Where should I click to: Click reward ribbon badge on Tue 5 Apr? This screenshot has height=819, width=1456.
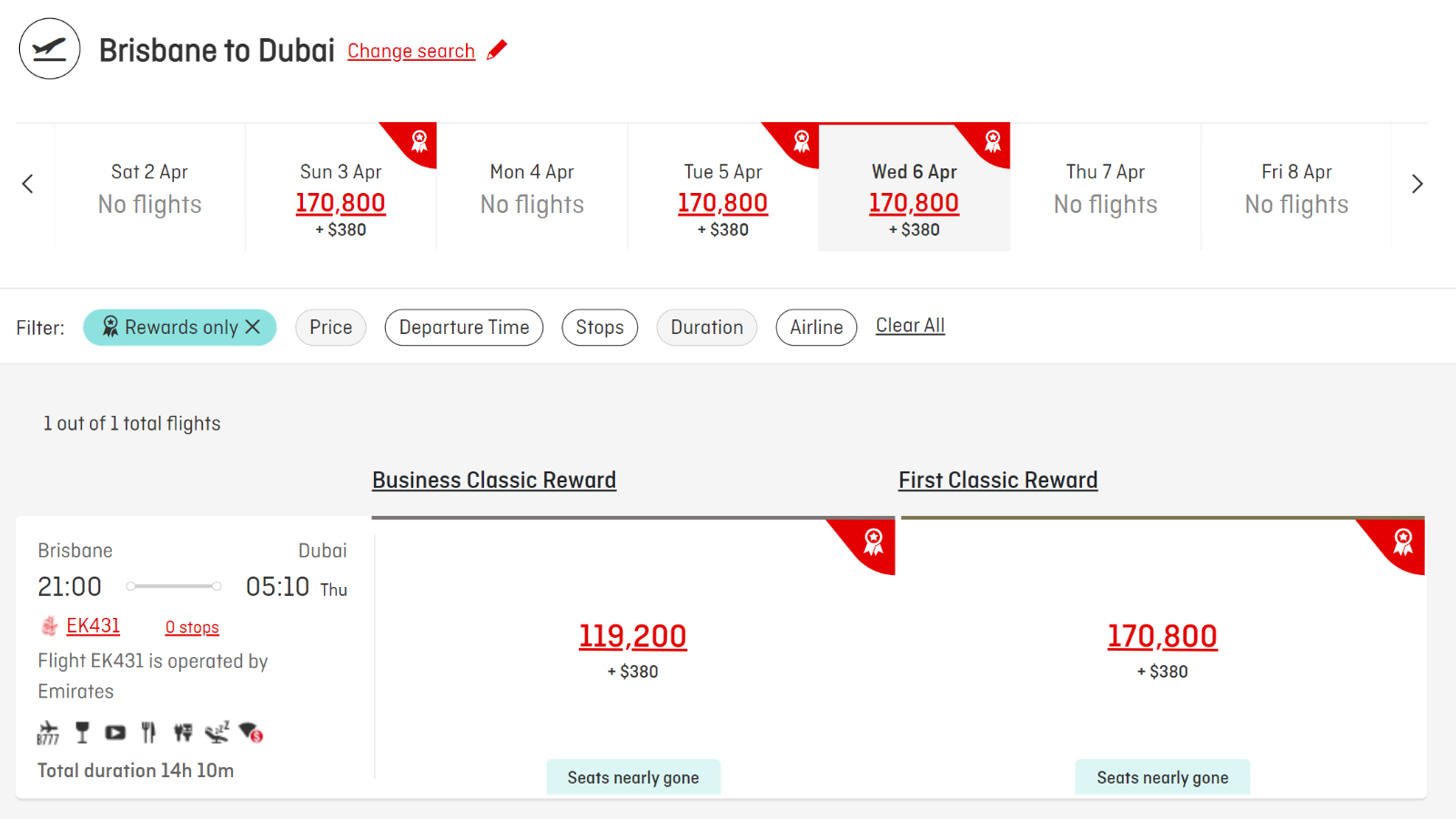coord(801,141)
